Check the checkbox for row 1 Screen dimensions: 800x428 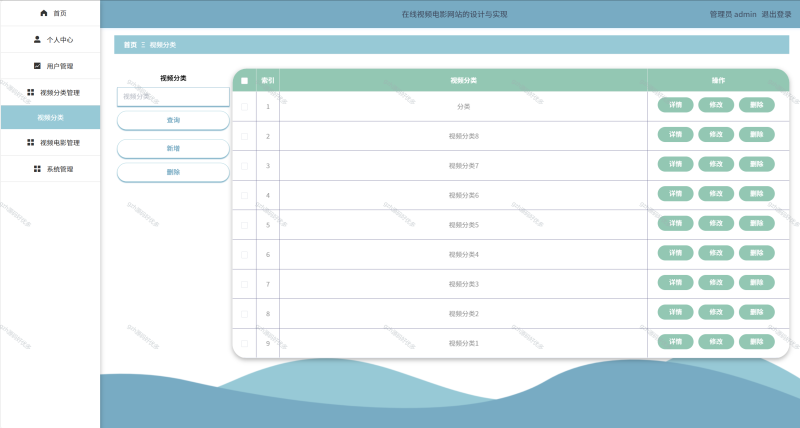[244, 106]
